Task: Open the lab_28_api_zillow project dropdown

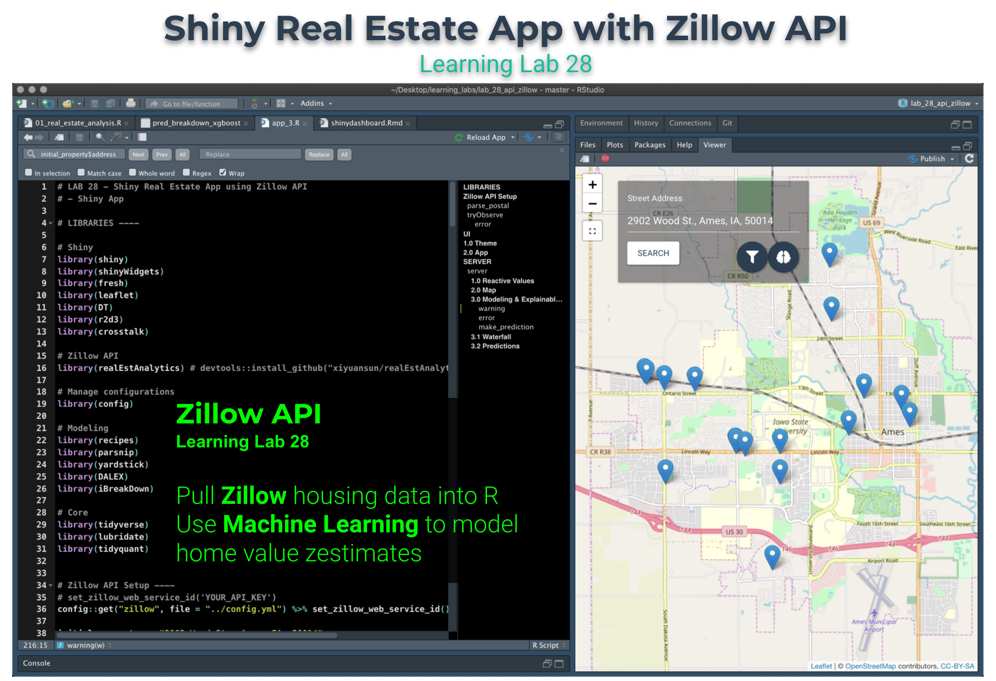Action: (x=939, y=104)
